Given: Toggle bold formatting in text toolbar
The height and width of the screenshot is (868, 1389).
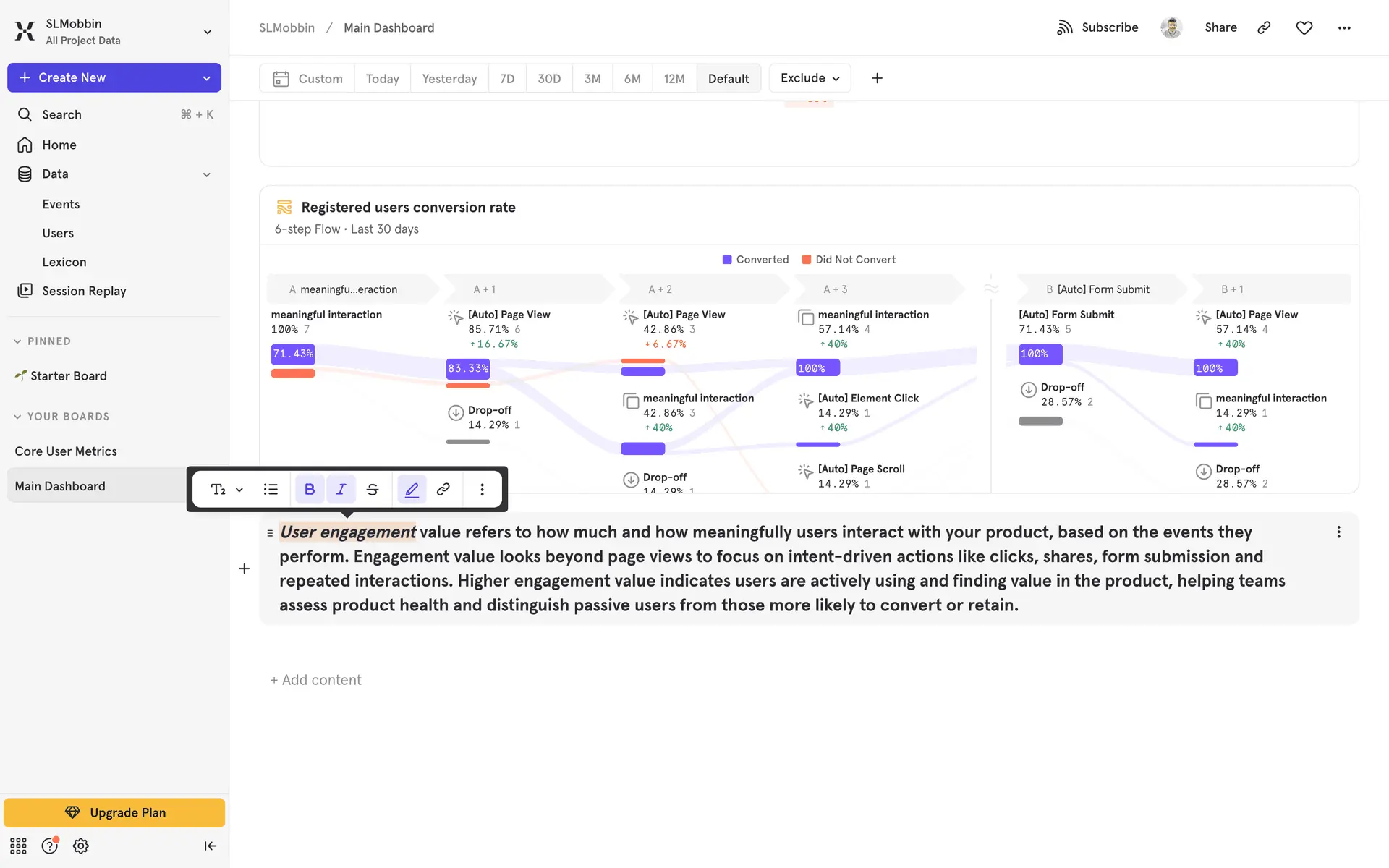Looking at the screenshot, I should click(x=310, y=490).
